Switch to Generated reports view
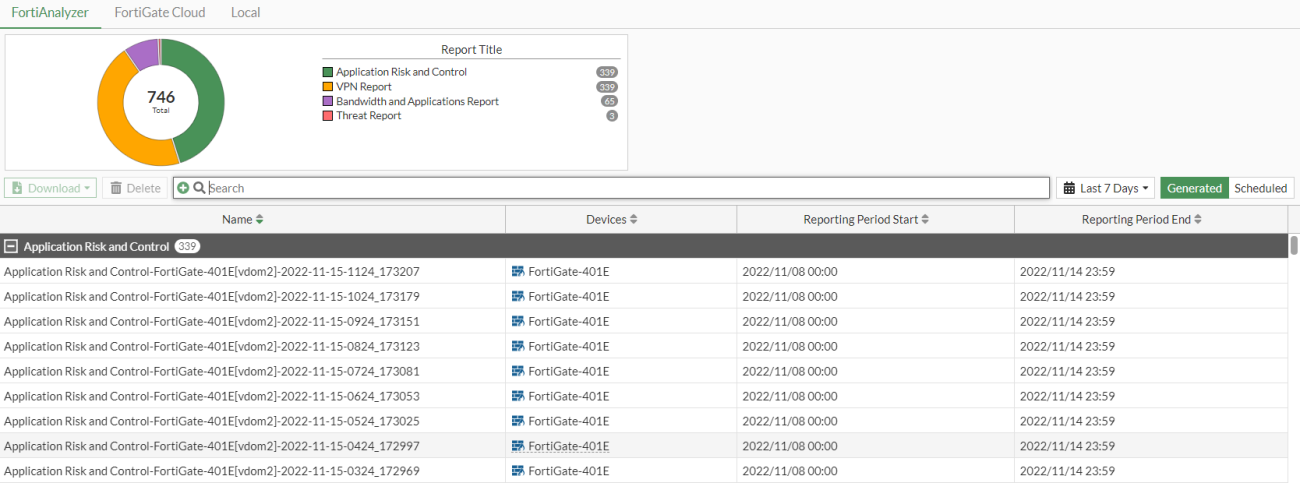Screen dimensions: 1300x483 click(x=1194, y=188)
